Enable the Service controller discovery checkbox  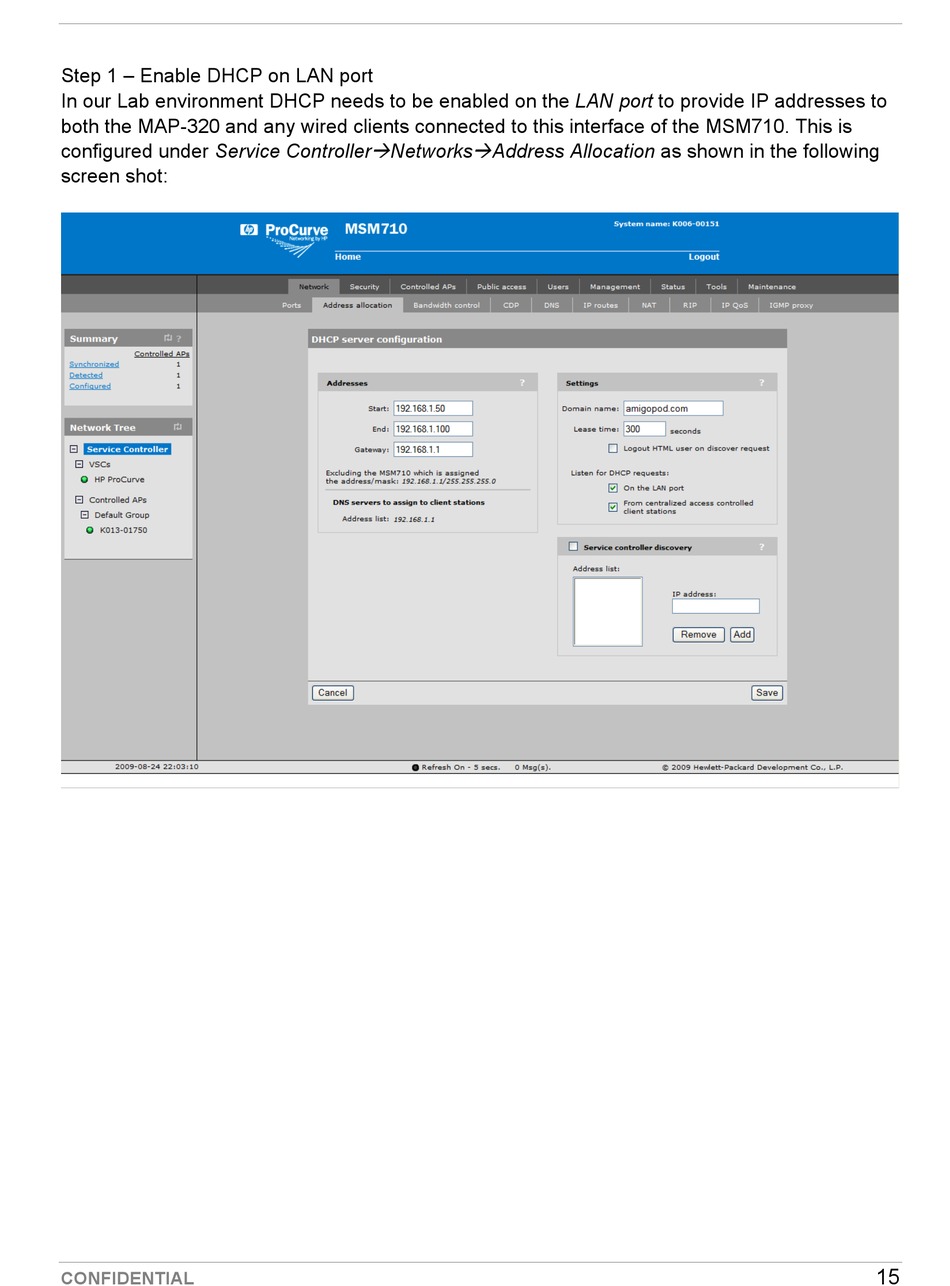(573, 546)
